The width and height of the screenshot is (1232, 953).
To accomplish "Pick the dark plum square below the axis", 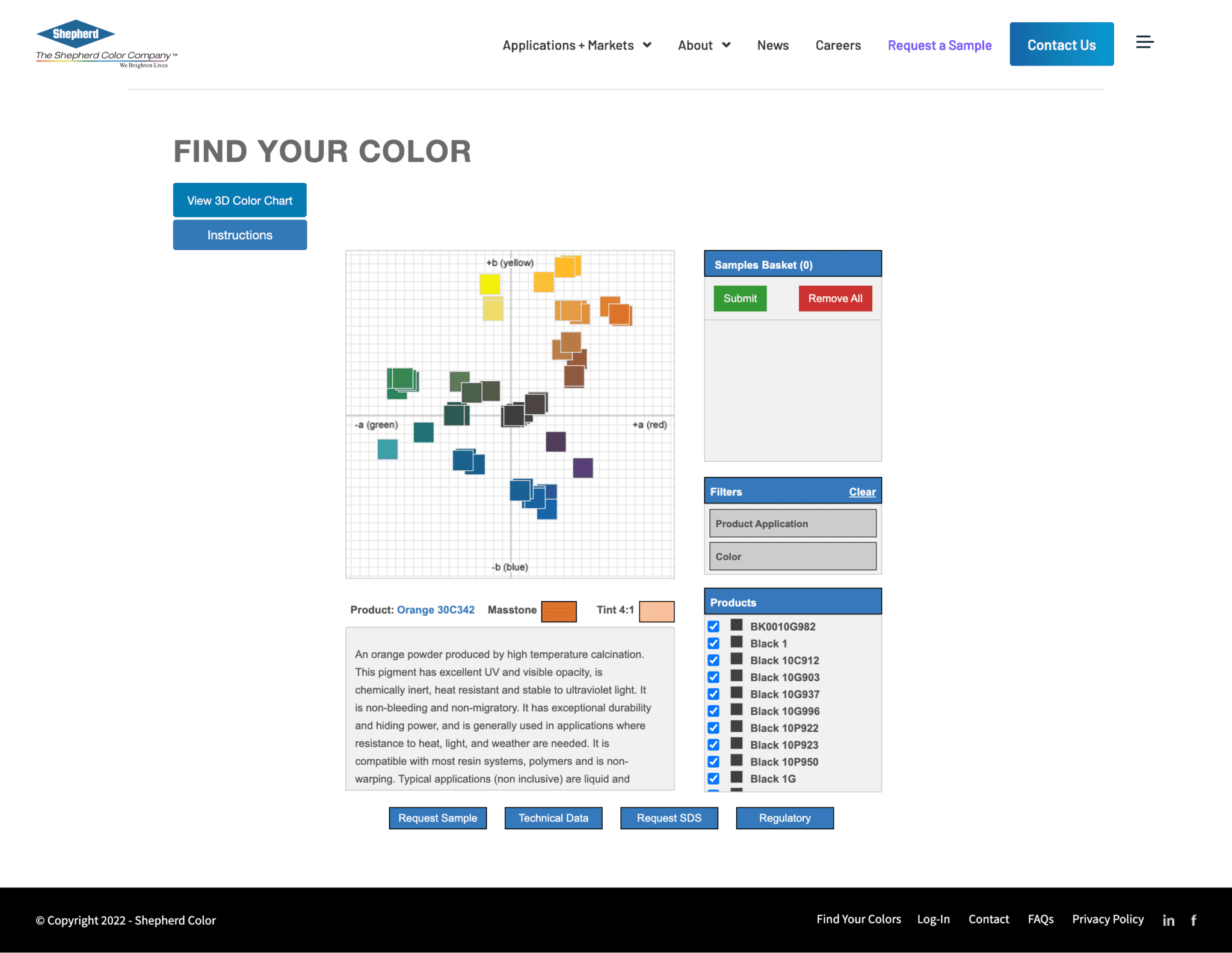I will click(x=556, y=441).
